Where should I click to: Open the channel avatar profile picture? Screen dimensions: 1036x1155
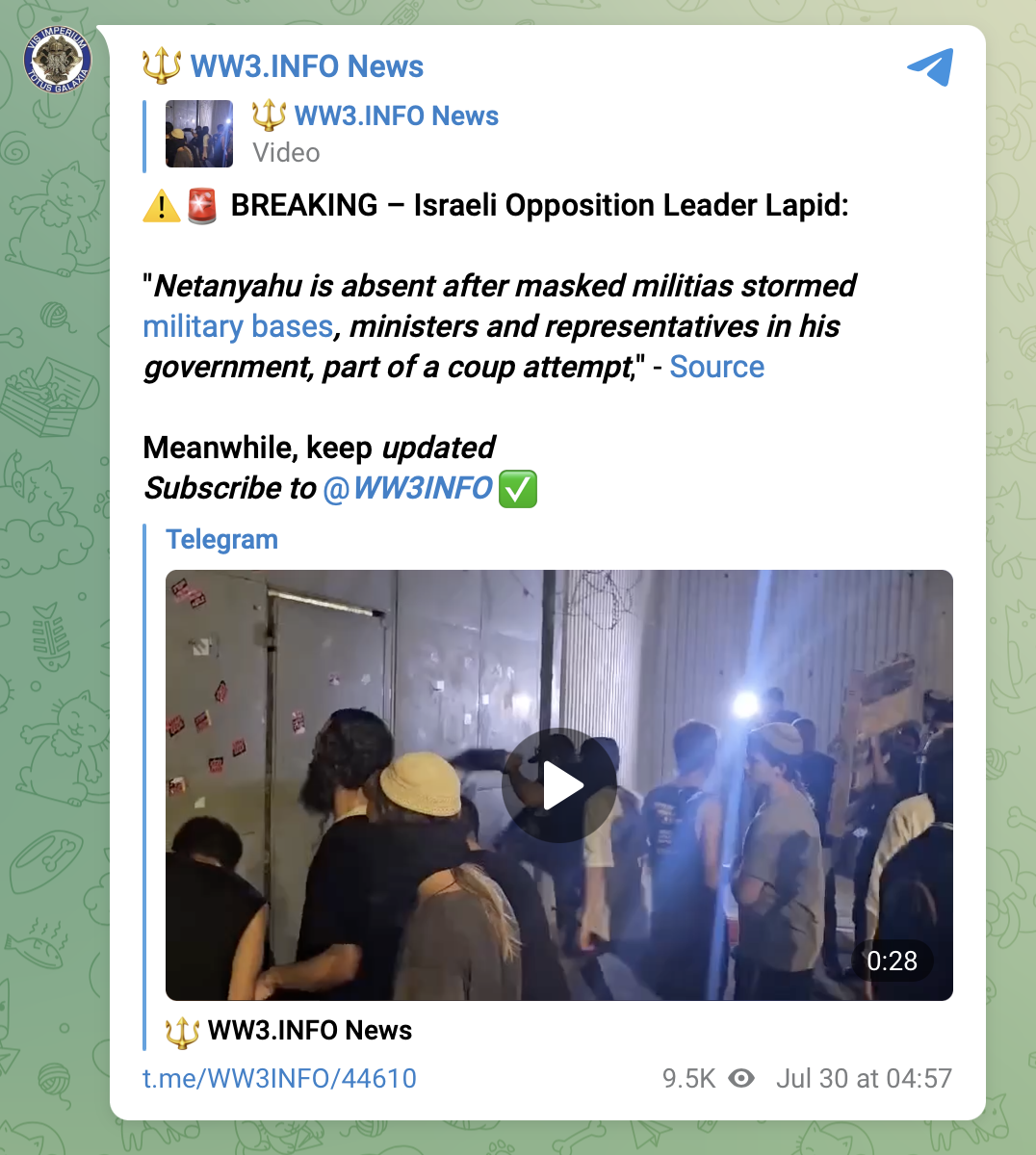[58, 62]
